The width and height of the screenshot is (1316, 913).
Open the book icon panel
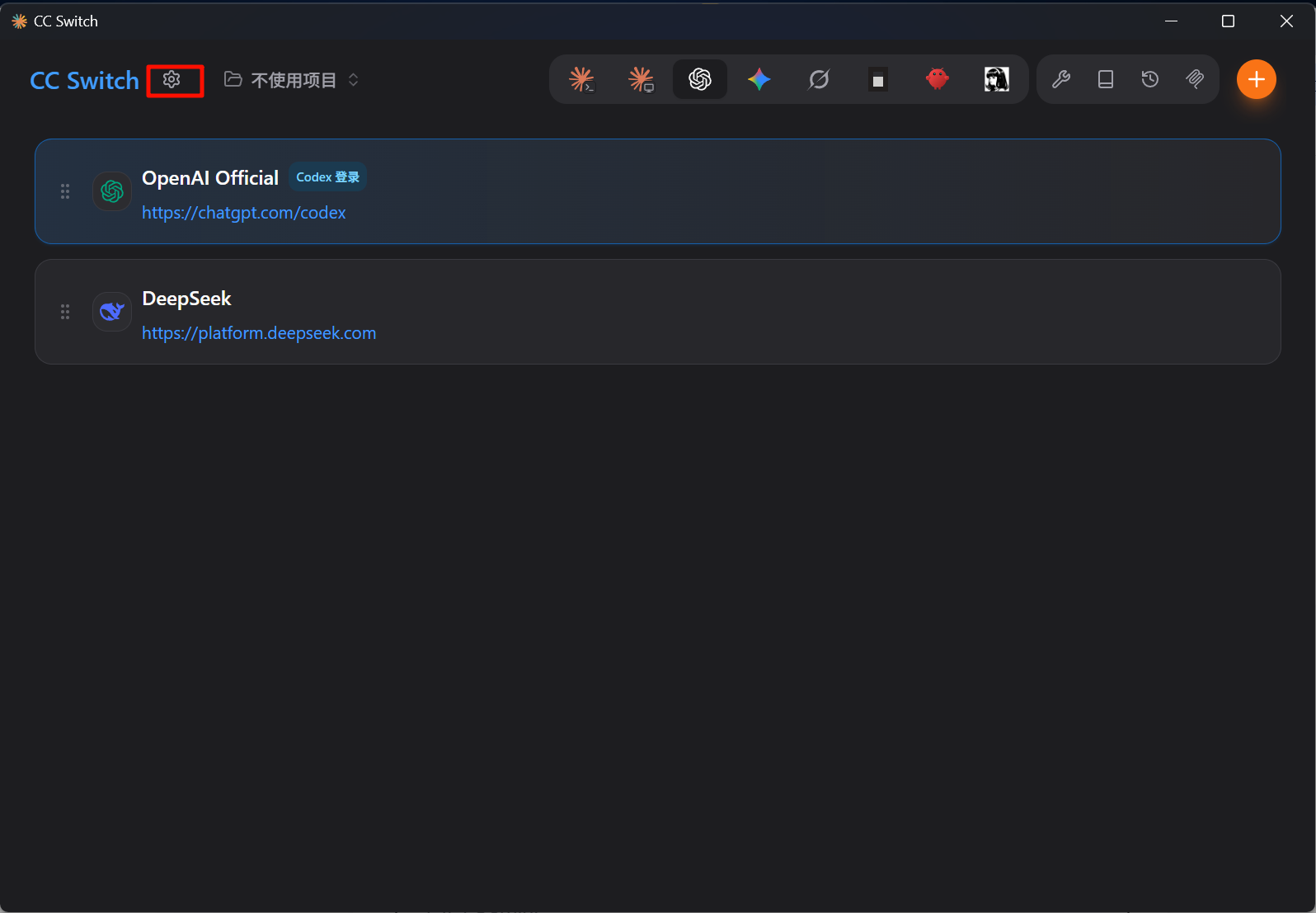[1106, 79]
